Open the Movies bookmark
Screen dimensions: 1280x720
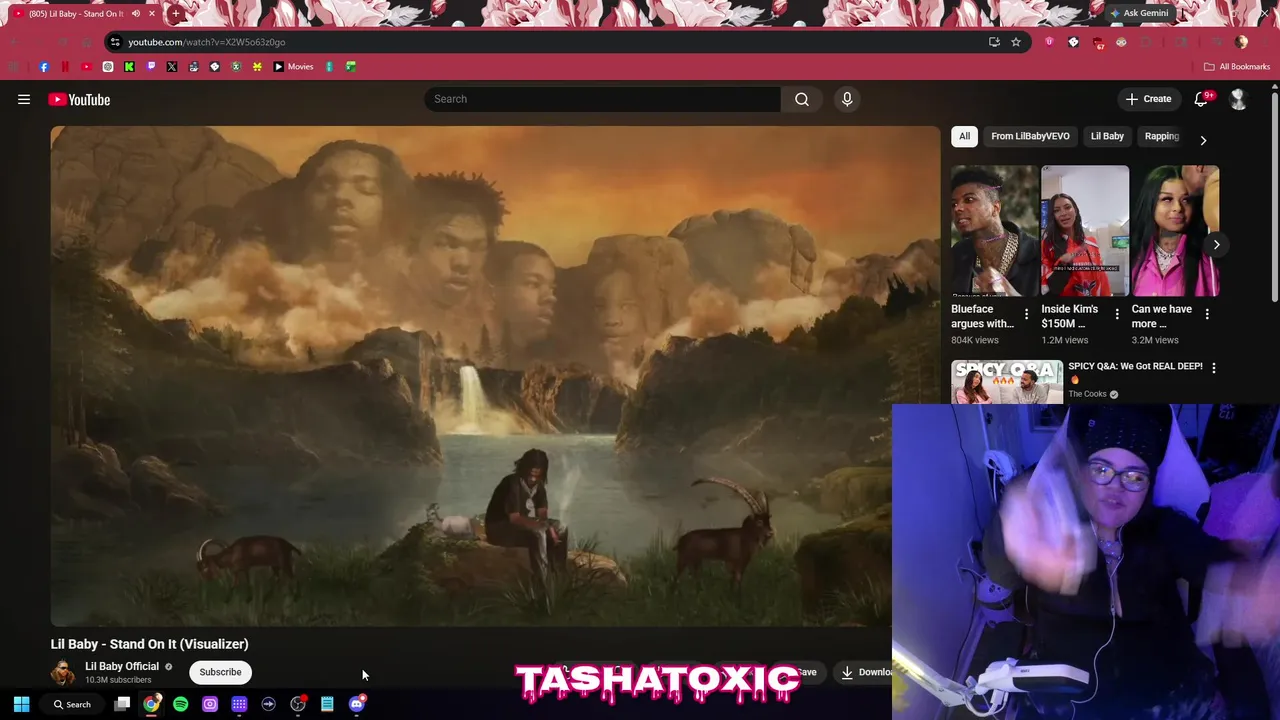point(293,67)
